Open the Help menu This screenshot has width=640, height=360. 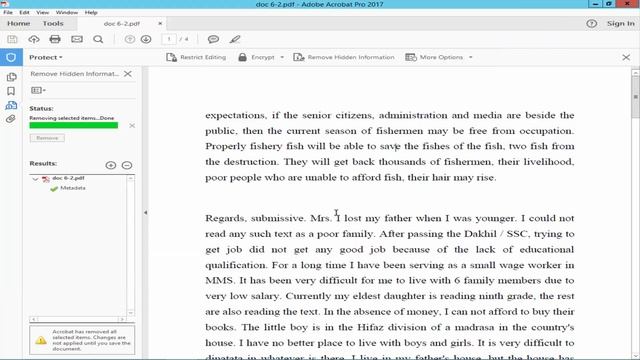point(91,13)
